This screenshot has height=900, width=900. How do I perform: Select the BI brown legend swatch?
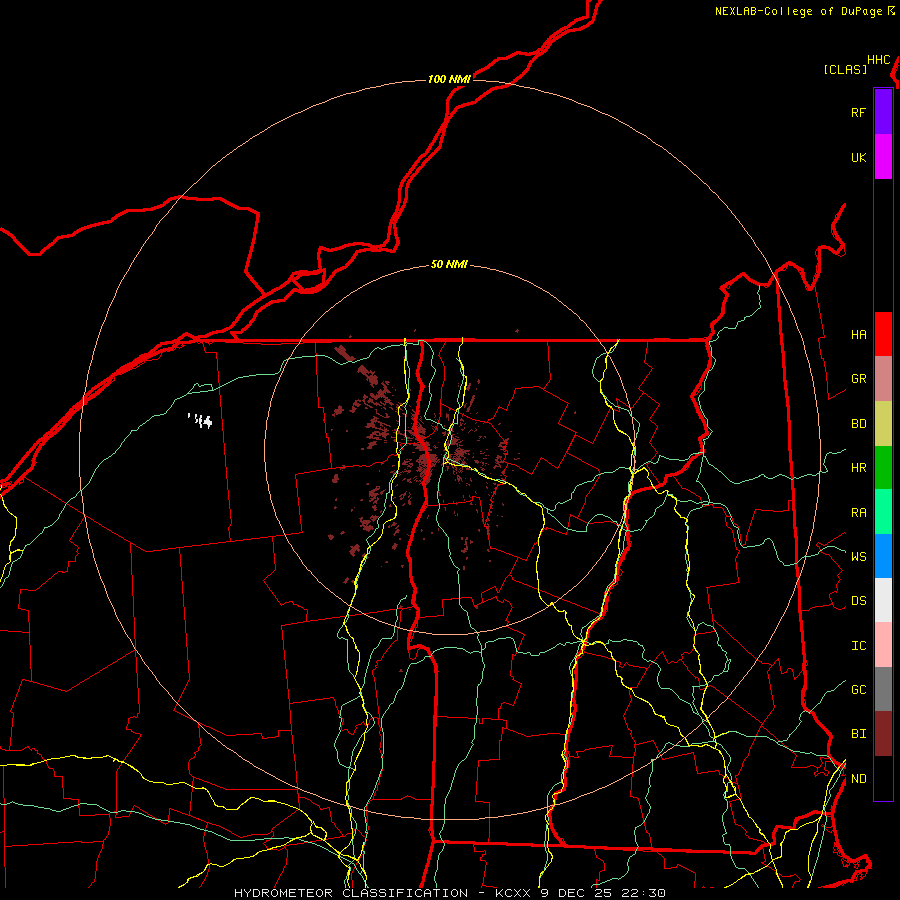pos(883,734)
